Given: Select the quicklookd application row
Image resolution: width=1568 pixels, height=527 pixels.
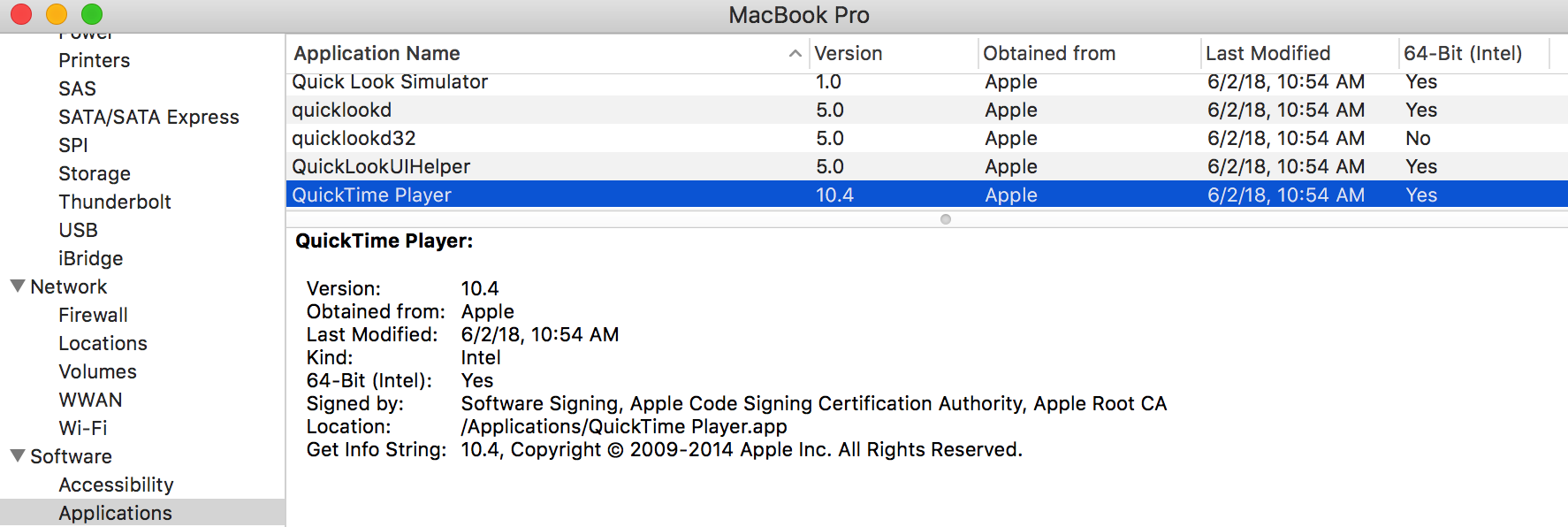Looking at the screenshot, I should pos(926,110).
